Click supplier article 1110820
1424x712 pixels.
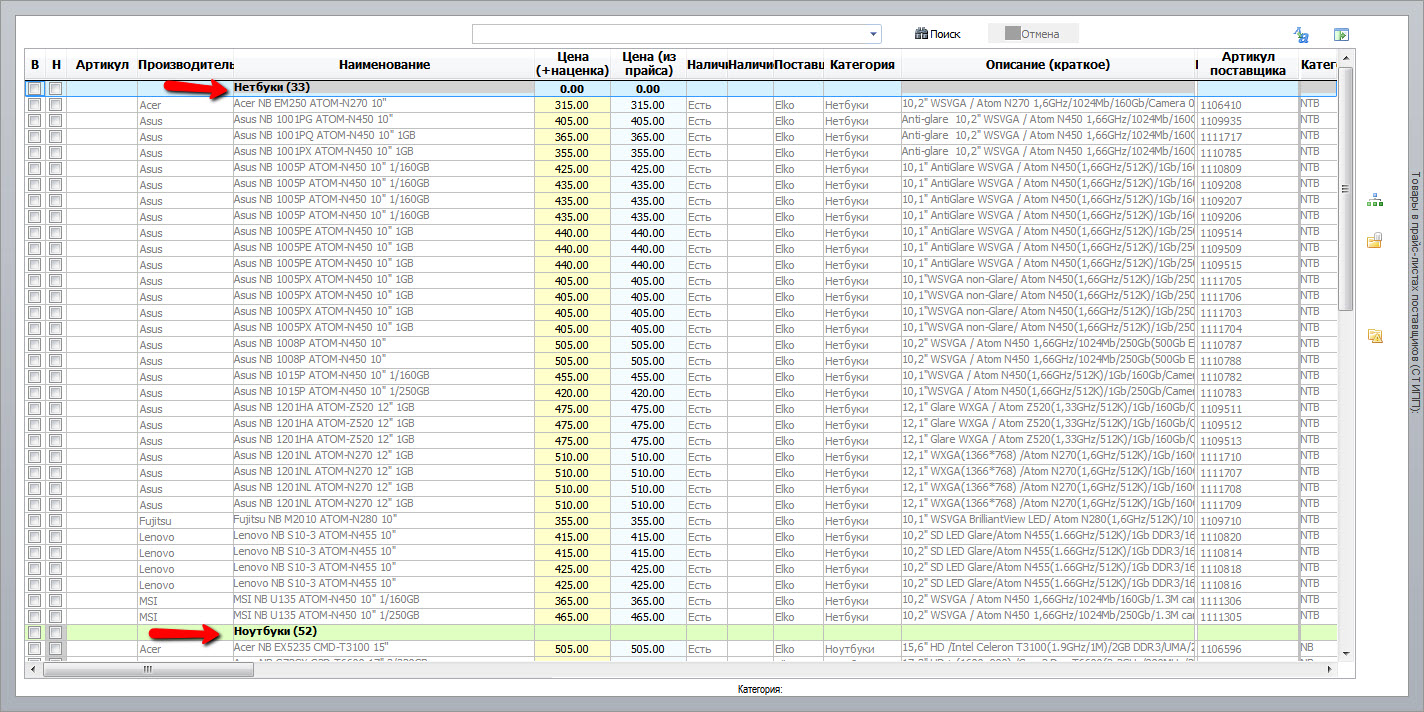pyautogui.click(x=1247, y=537)
